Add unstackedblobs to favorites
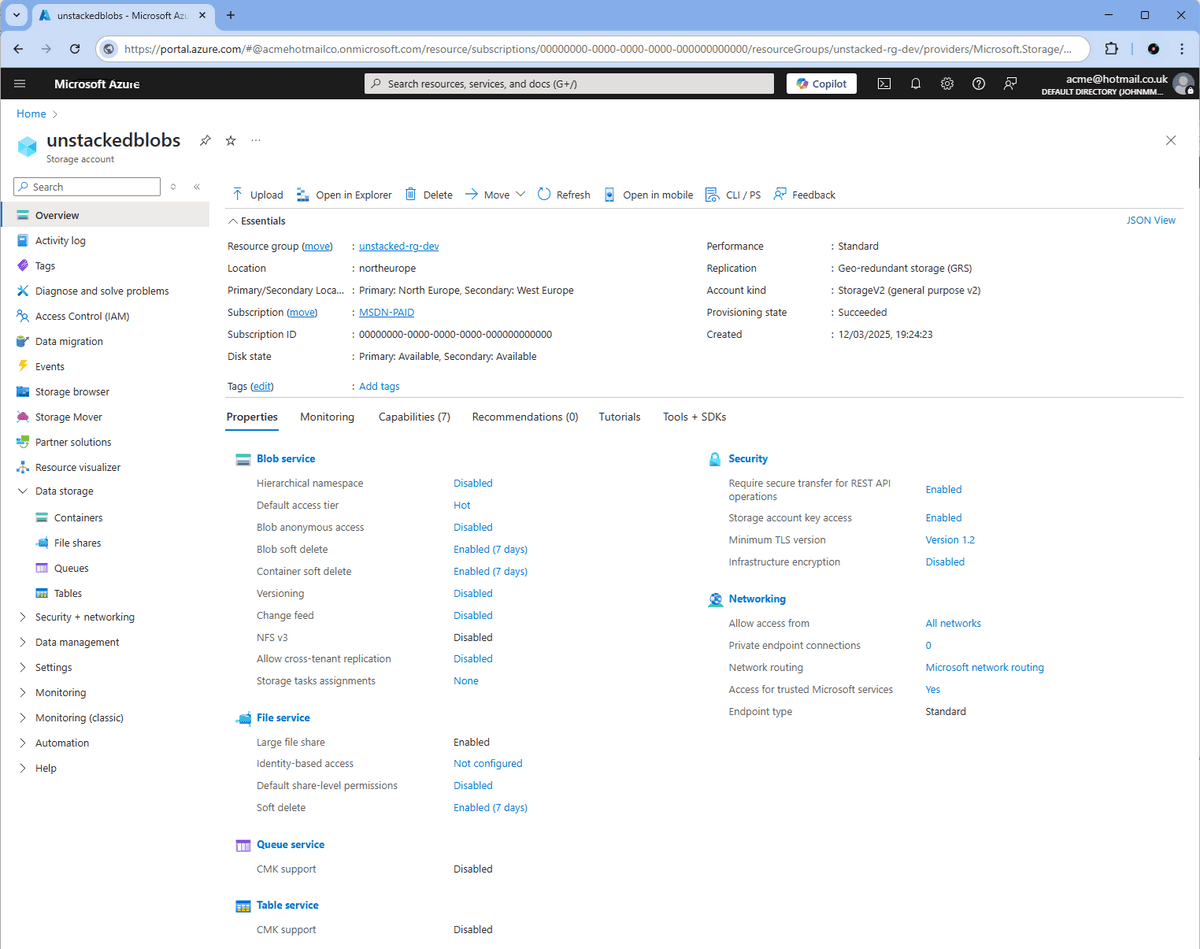Viewport: 1200px width, 949px height. 230,141
